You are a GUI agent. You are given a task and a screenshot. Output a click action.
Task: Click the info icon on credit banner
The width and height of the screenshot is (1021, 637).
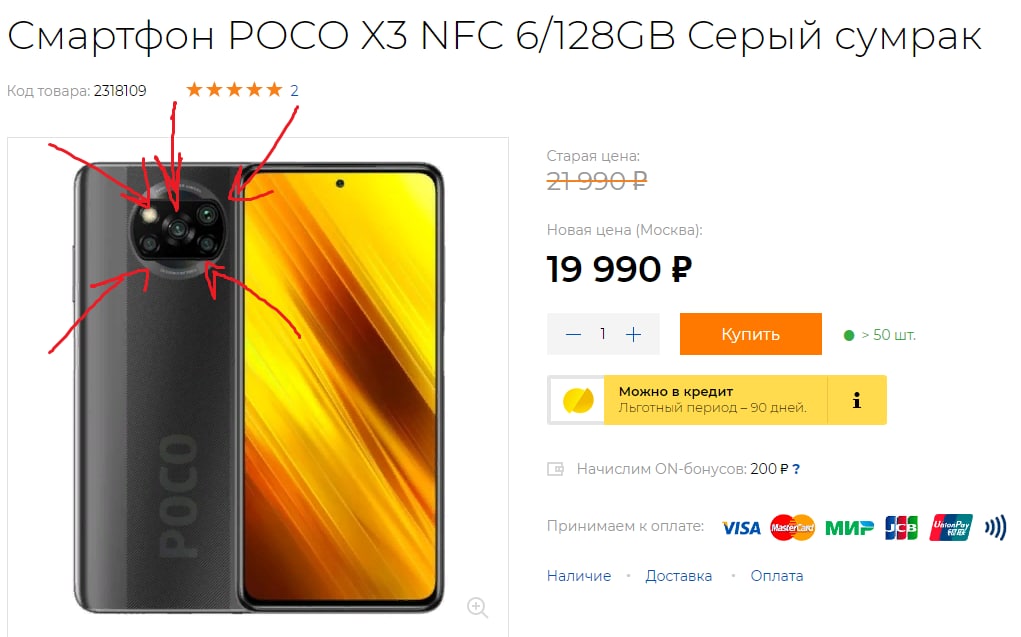click(857, 400)
